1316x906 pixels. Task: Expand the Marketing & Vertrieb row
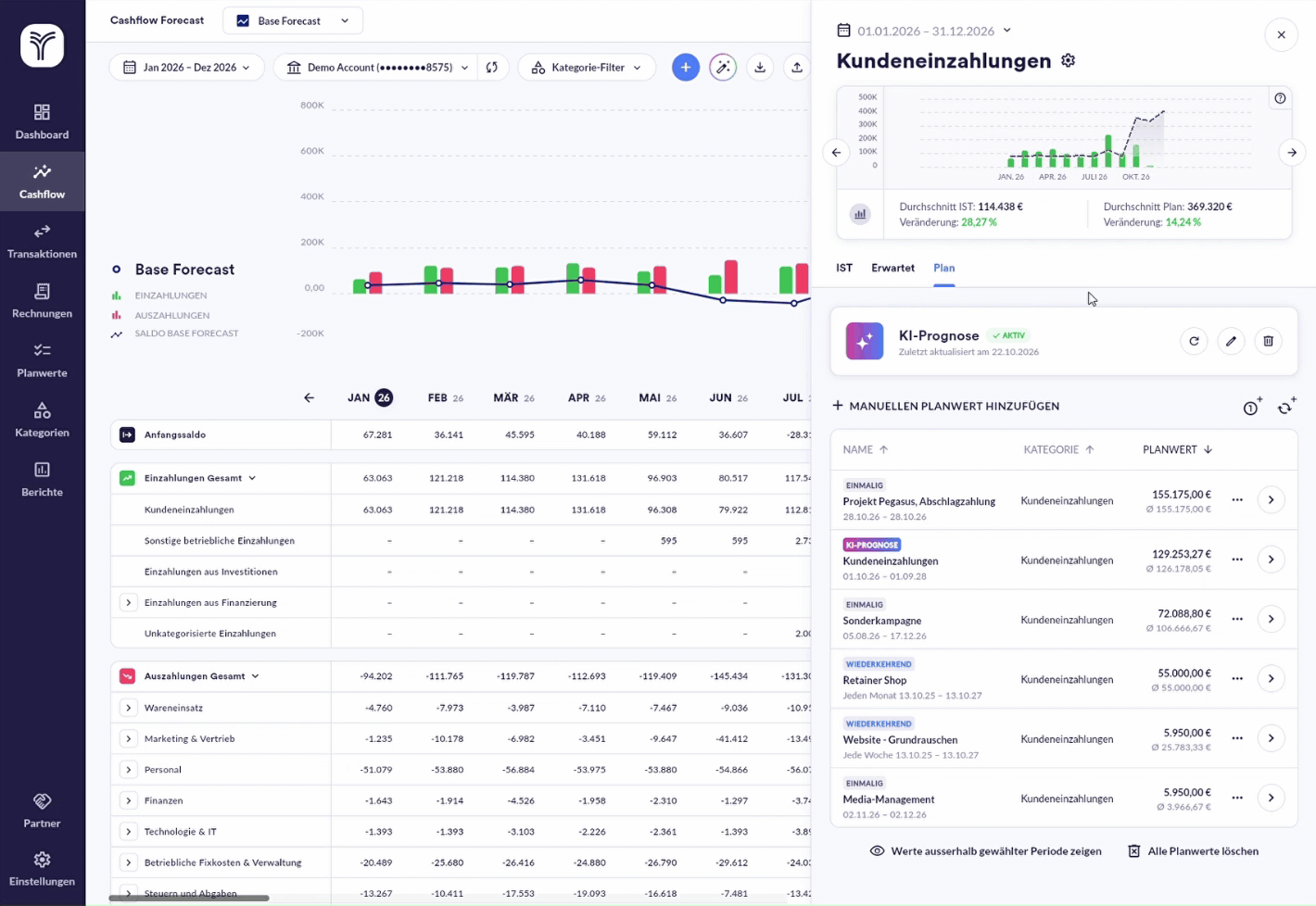[x=129, y=739]
